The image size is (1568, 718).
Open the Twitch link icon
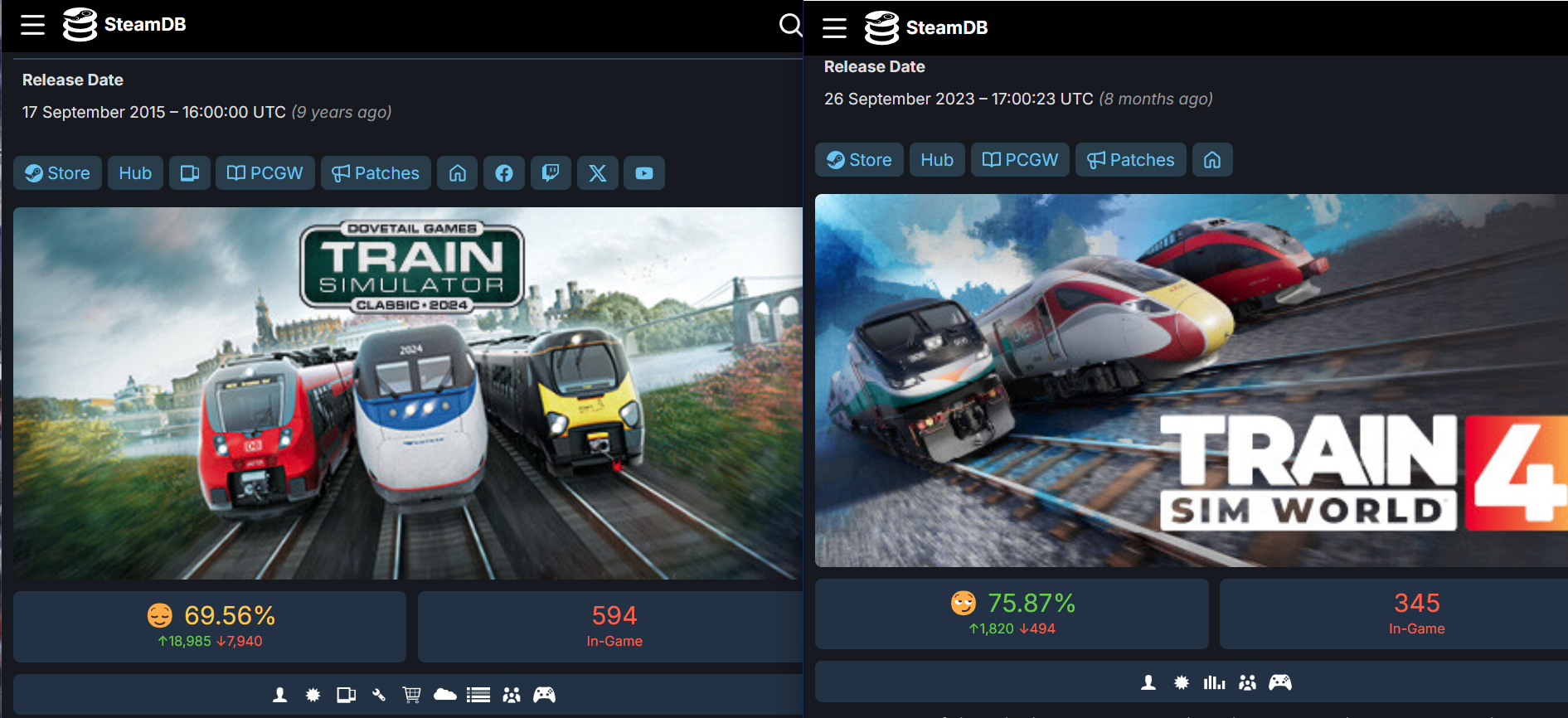pos(551,173)
